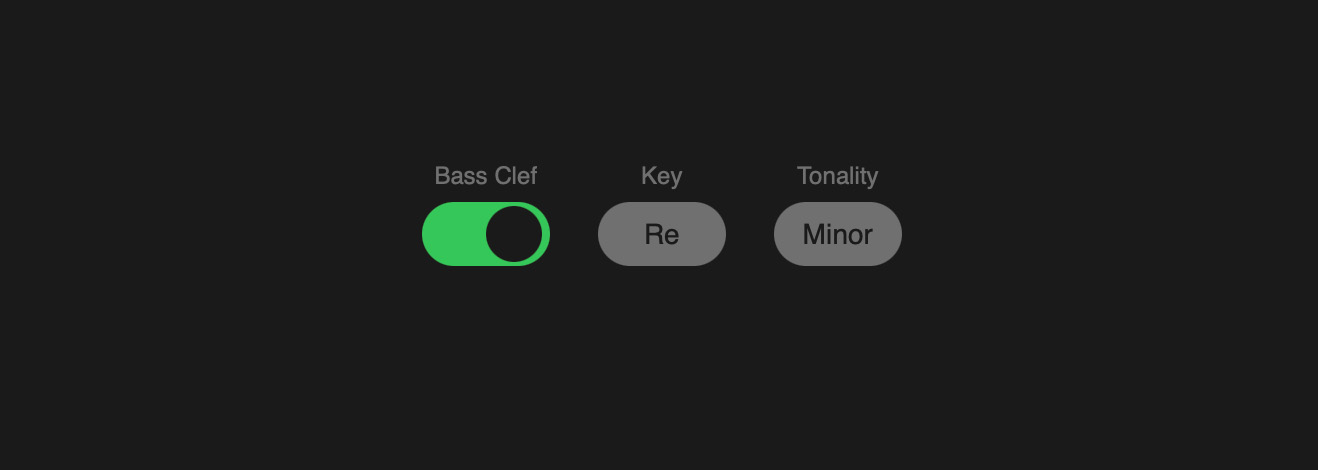1318x470 pixels.
Task: Click the Bass Clef label text
Action: click(x=486, y=176)
